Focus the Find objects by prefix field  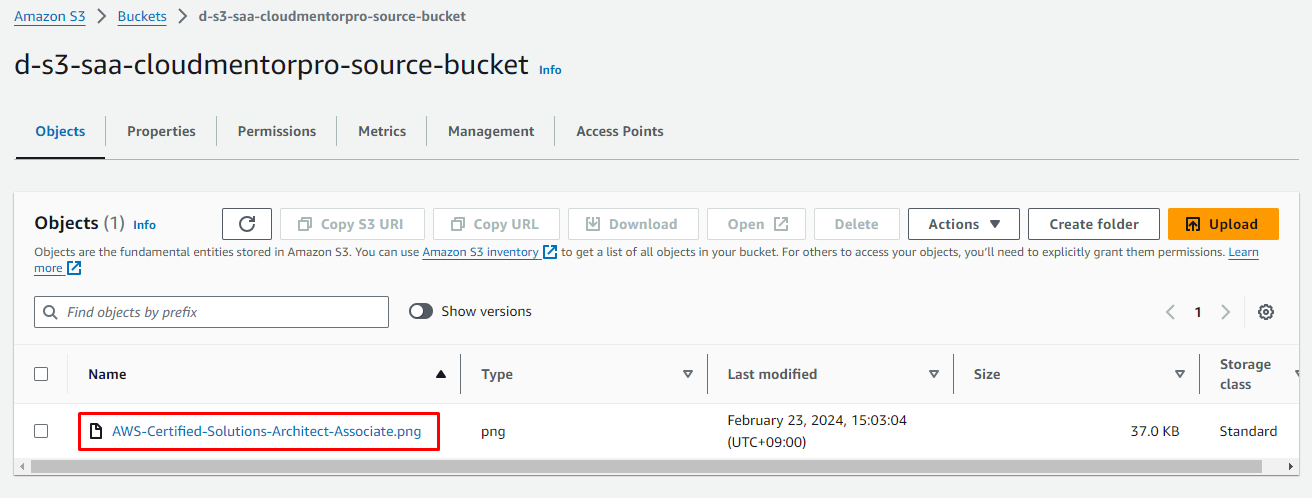click(x=220, y=312)
